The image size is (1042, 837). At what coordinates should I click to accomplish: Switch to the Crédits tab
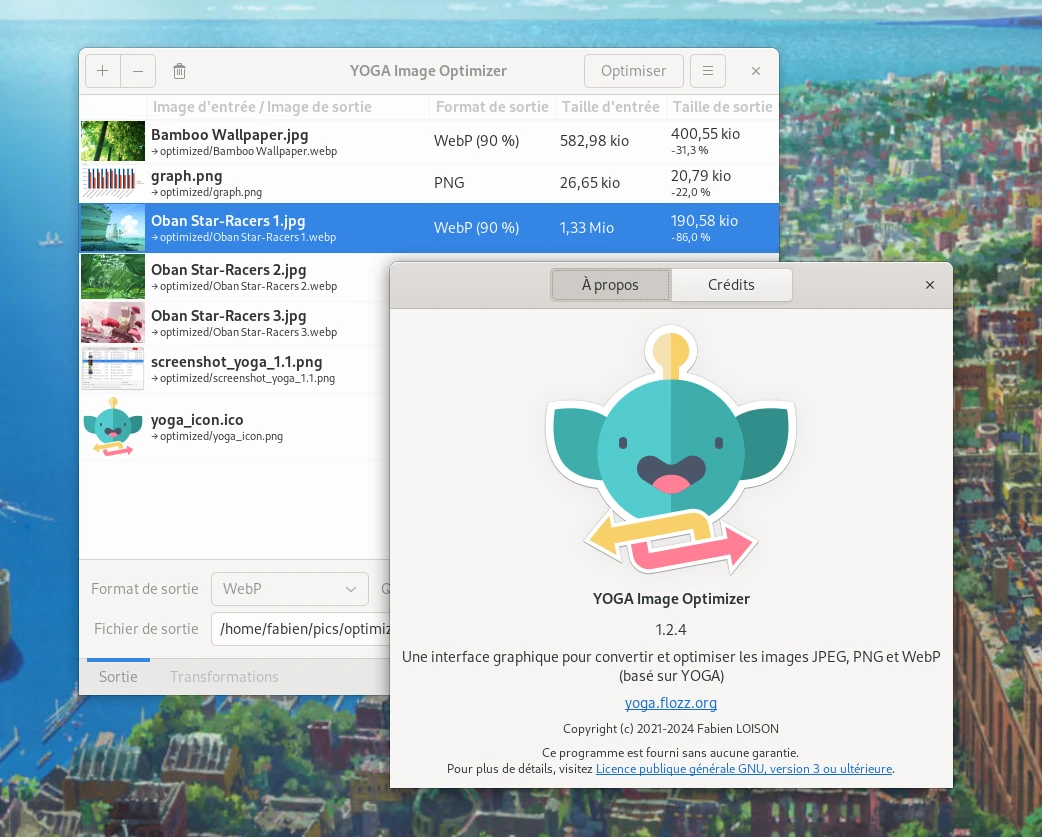coord(731,285)
